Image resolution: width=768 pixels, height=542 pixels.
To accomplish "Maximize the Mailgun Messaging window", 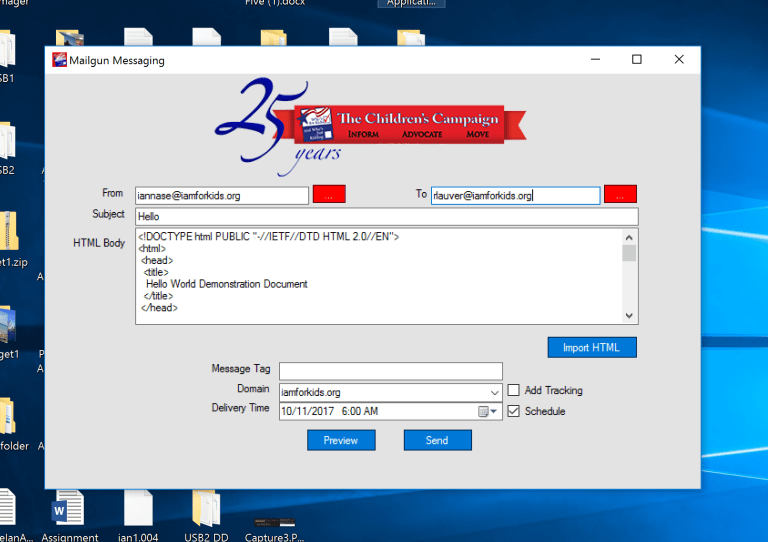I will coord(637,60).
